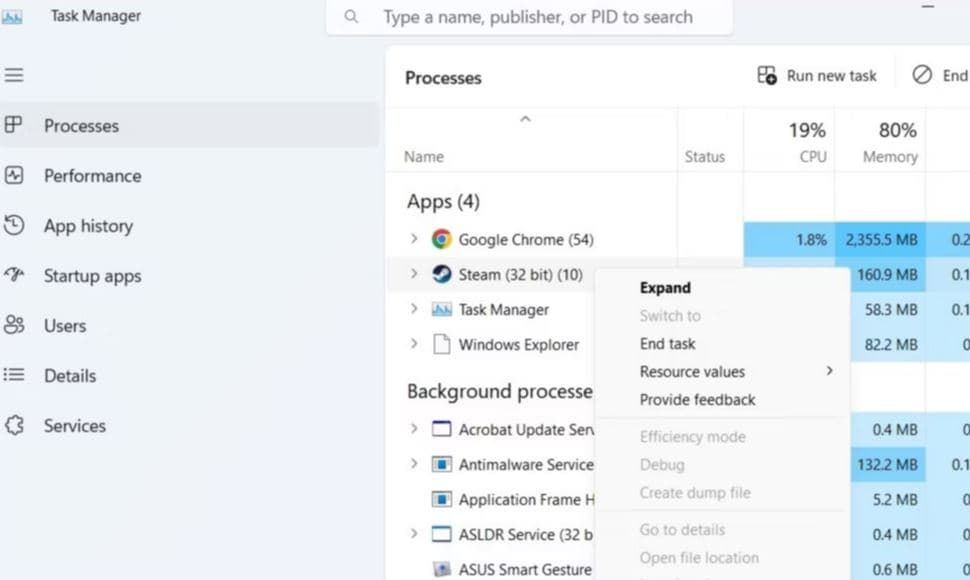
Task: Sort processes by the Memory column
Action: (889, 142)
